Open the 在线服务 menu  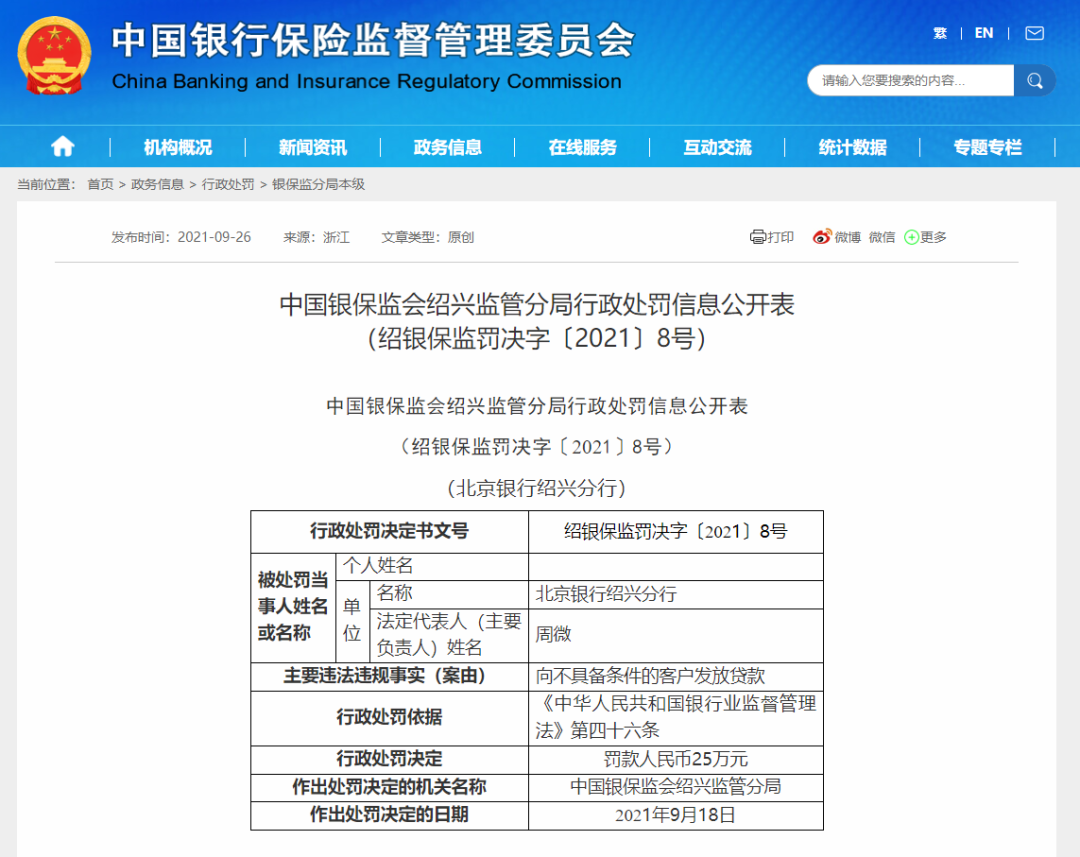click(583, 147)
